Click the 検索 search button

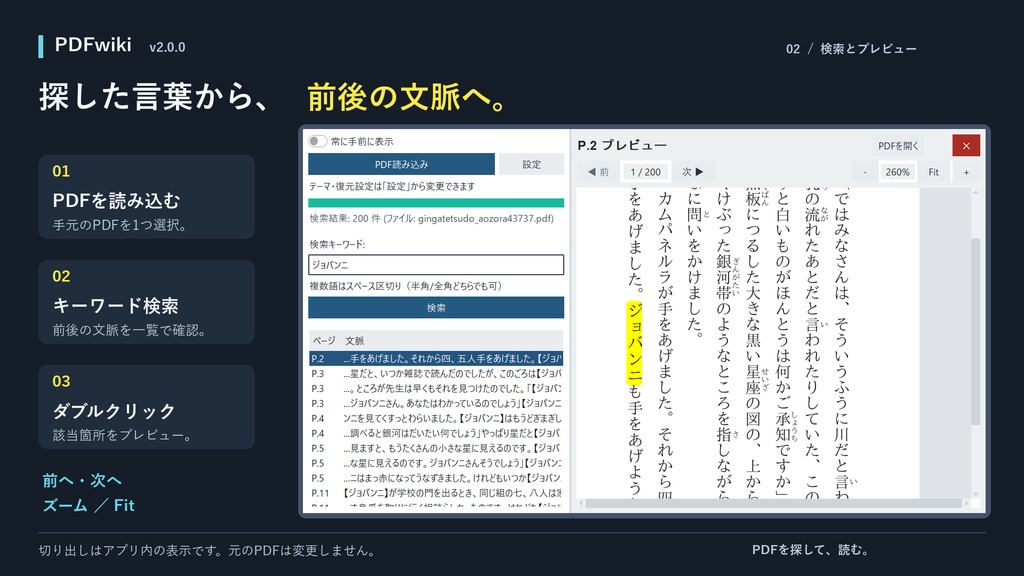pyautogui.click(x=436, y=308)
